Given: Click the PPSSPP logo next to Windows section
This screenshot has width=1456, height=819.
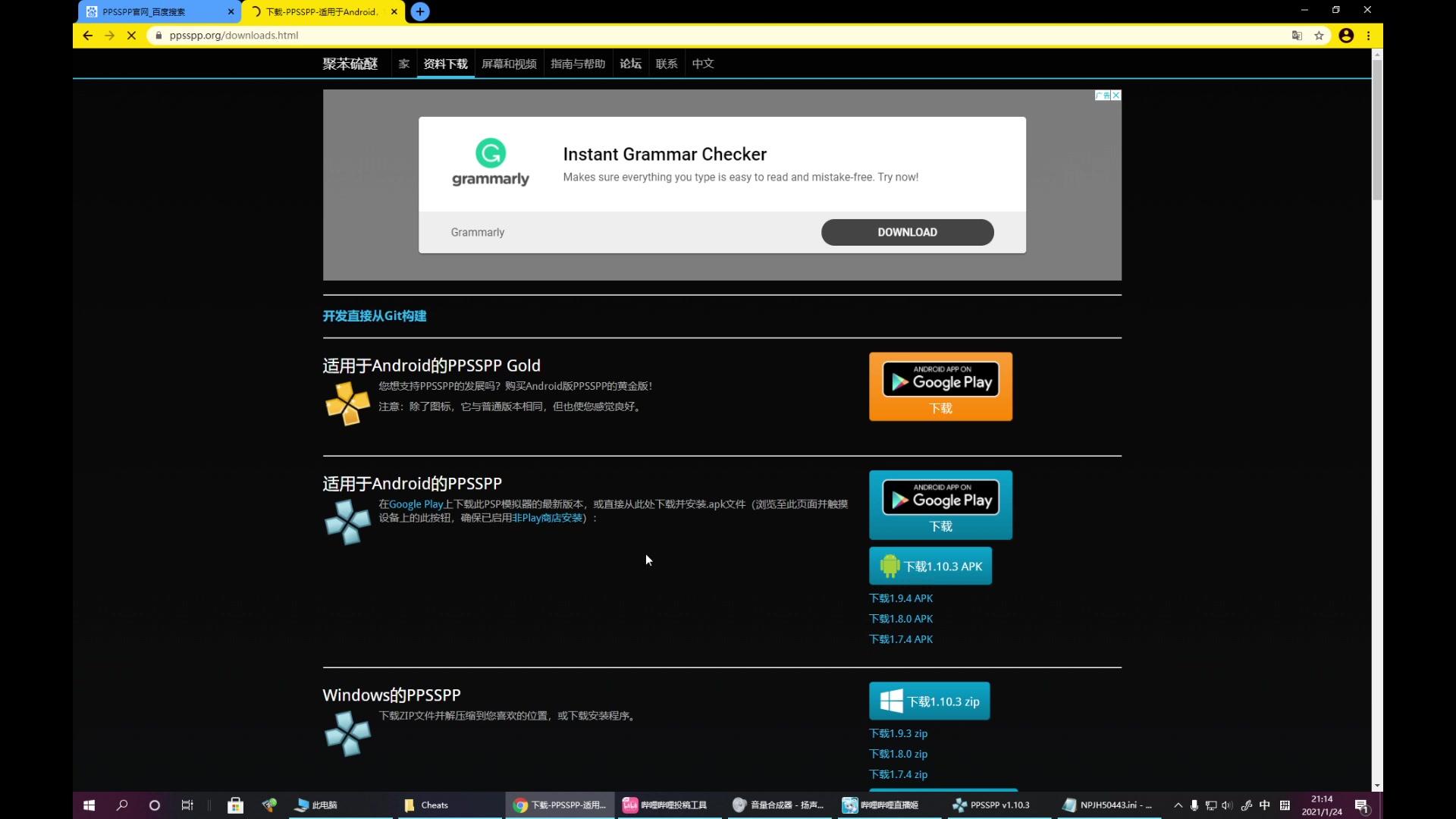Looking at the screenshot, I should [347, 733].
